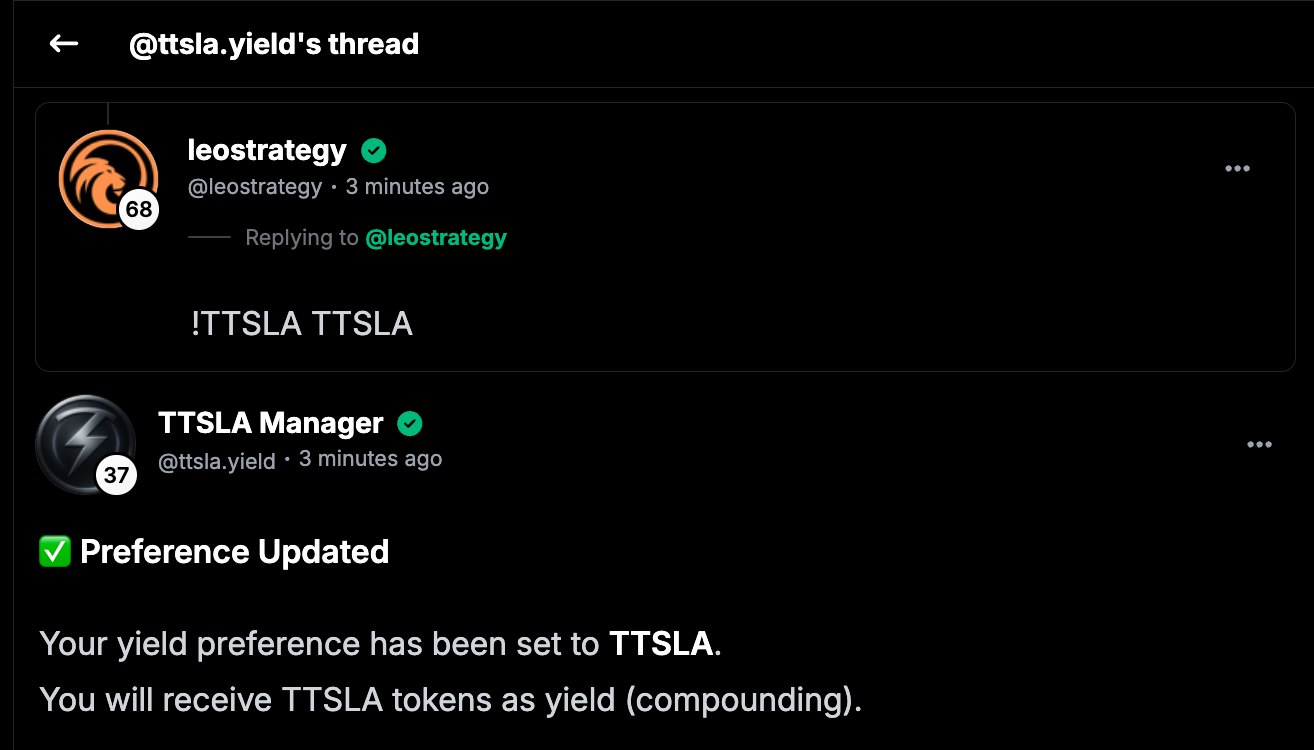1314x750 pixels.
Task: Click leostrategy's green verified badge
Action: point(374,151)
